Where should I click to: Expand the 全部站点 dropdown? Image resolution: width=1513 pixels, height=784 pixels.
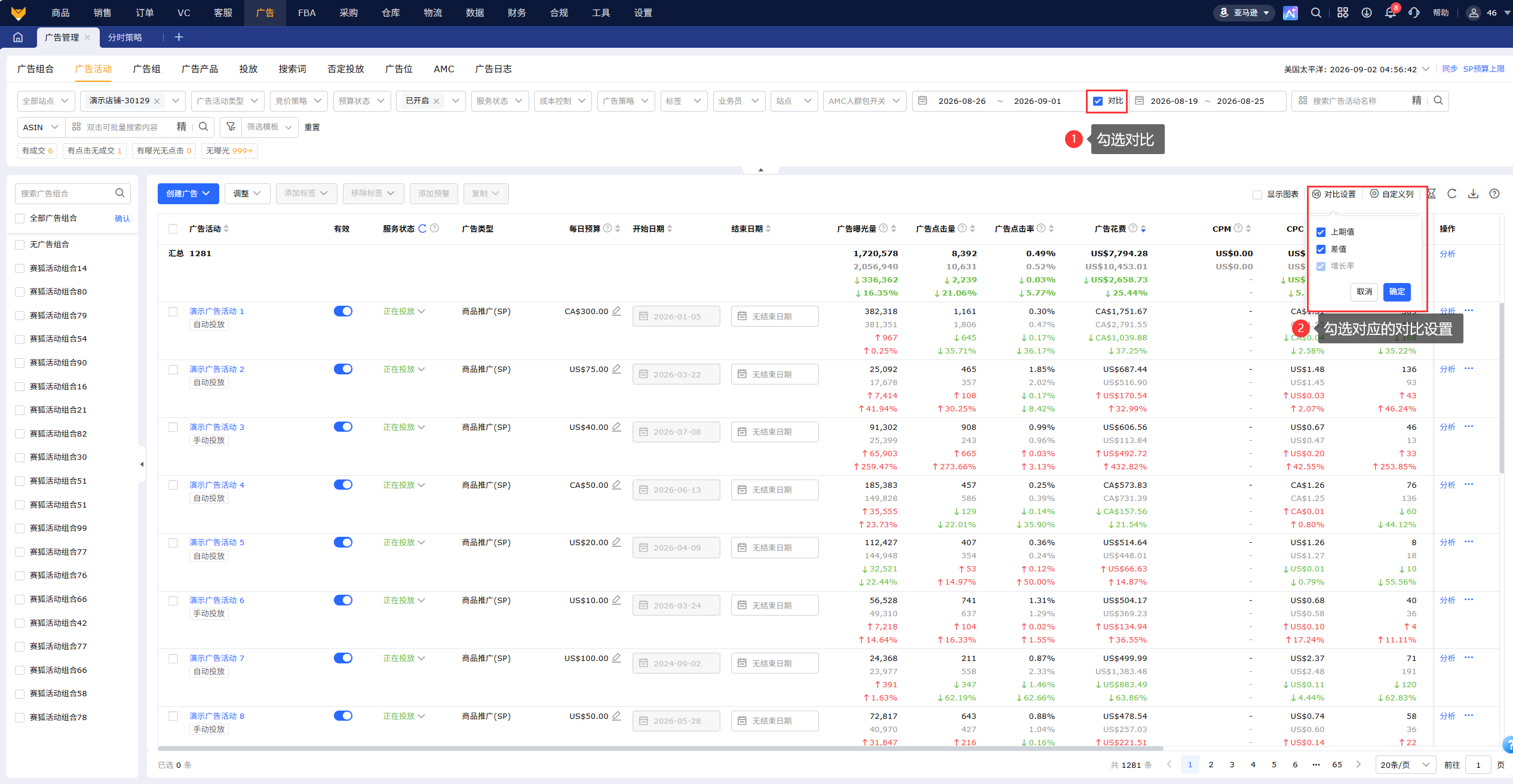[46, 101]
